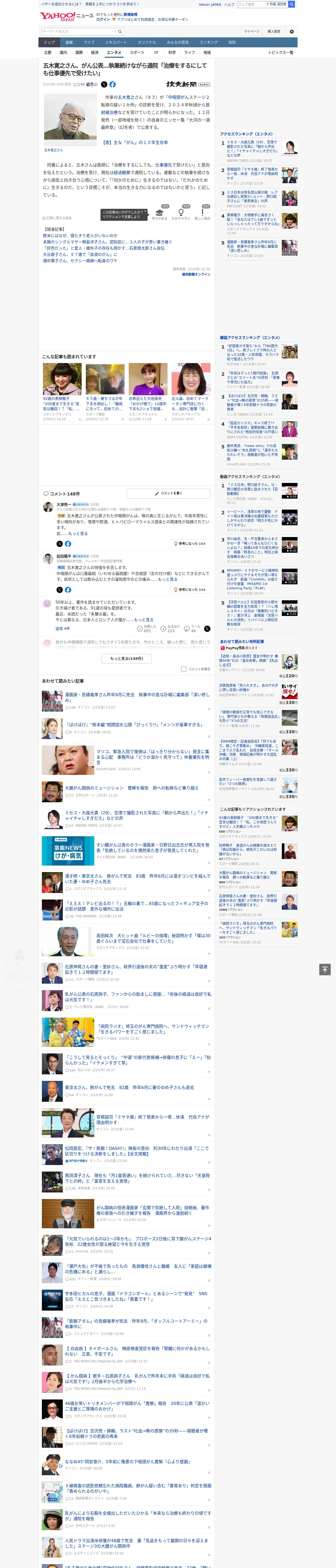The height and width of the screenshot is (1568, 336).
Task: Open the 国内 category tab
Action: point(63,52)
